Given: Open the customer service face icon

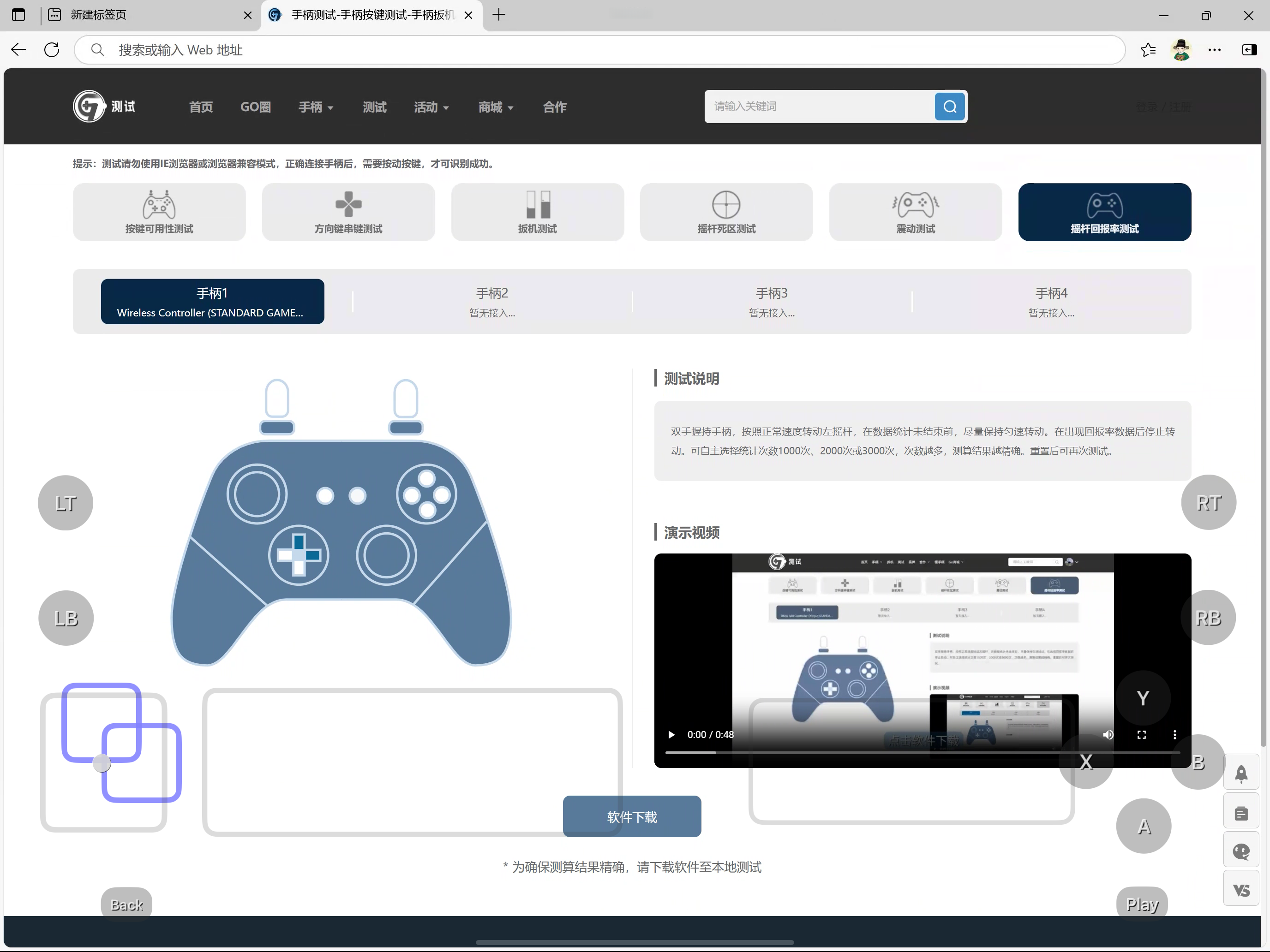Looking at the screenshot, I should tap(1241, 851).
